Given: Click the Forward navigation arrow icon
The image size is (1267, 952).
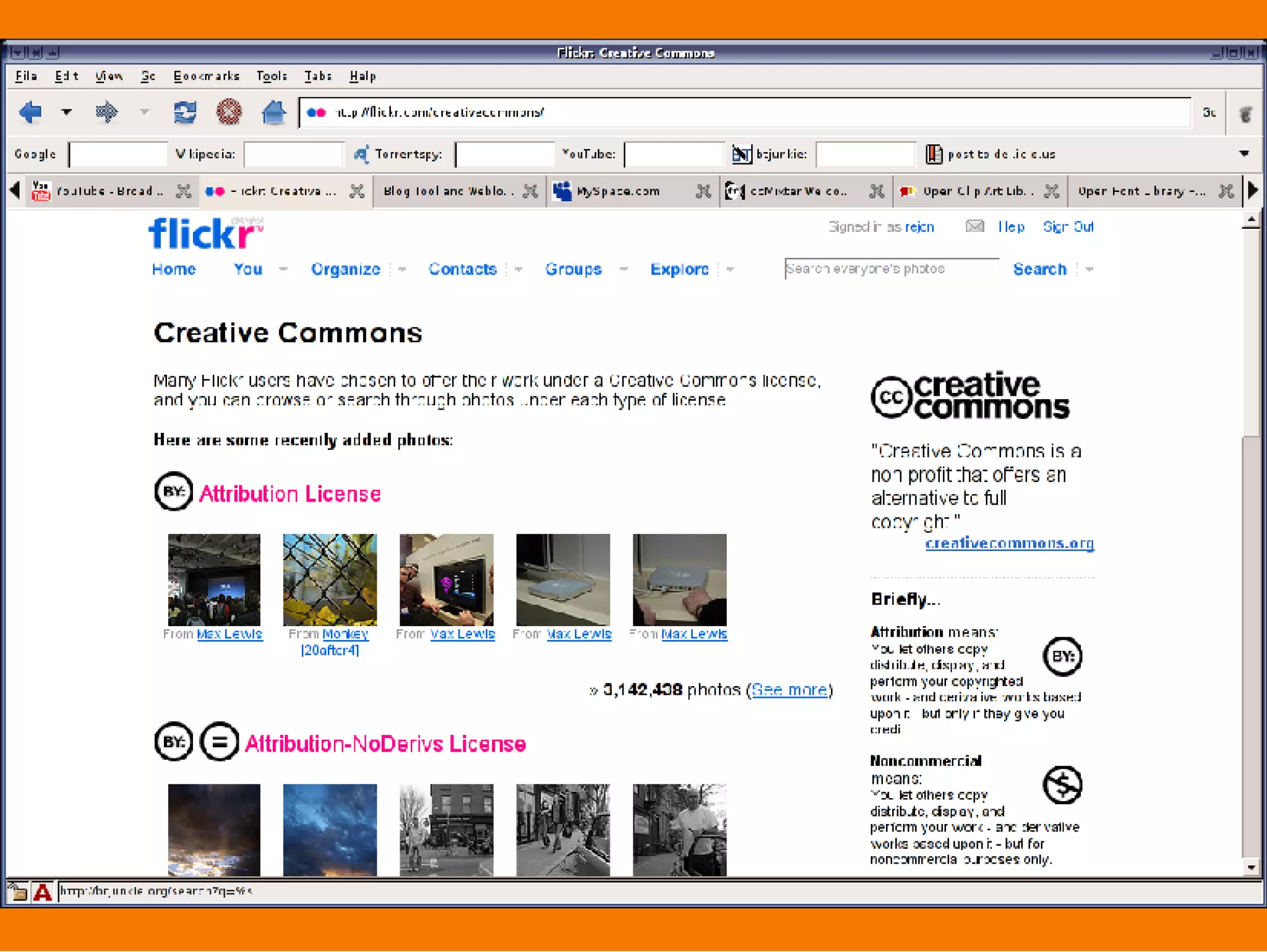Looking at the screenshot, I should tap(107, 112).
